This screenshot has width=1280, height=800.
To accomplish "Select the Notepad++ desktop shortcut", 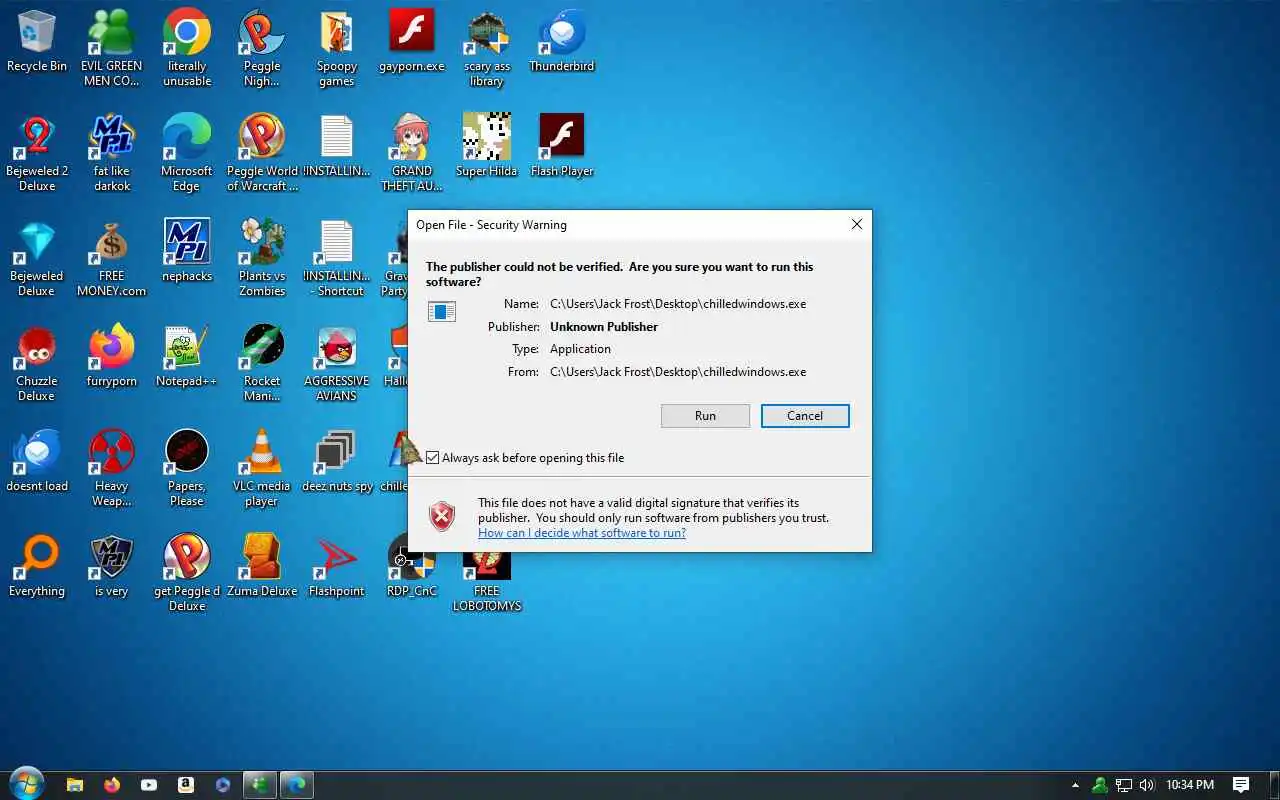I will coord(187,357).
